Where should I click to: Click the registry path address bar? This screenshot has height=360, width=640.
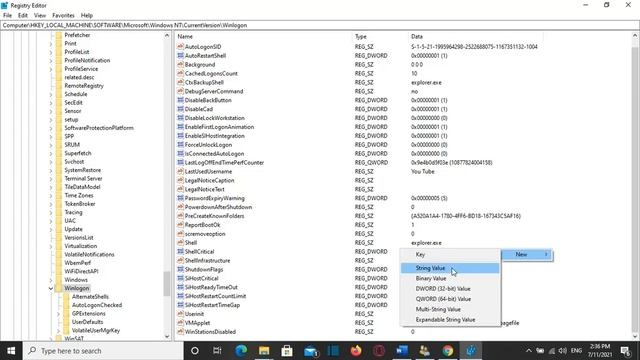click(x=320, y=25)
